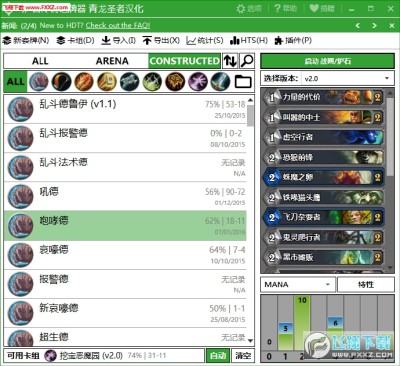Switch to ARENA deck tab
The height and width of the screenshot is (366, 400).
click(112, 61)
